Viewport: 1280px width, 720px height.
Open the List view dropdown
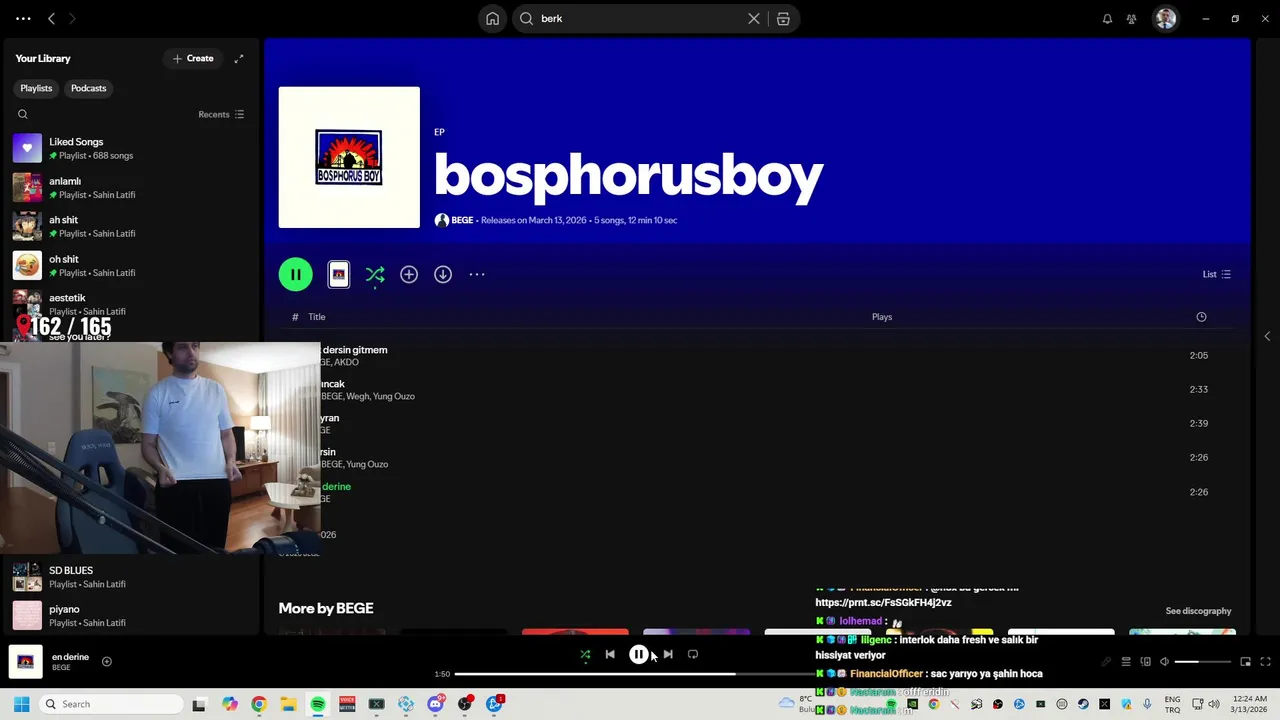click(1217, 274)
